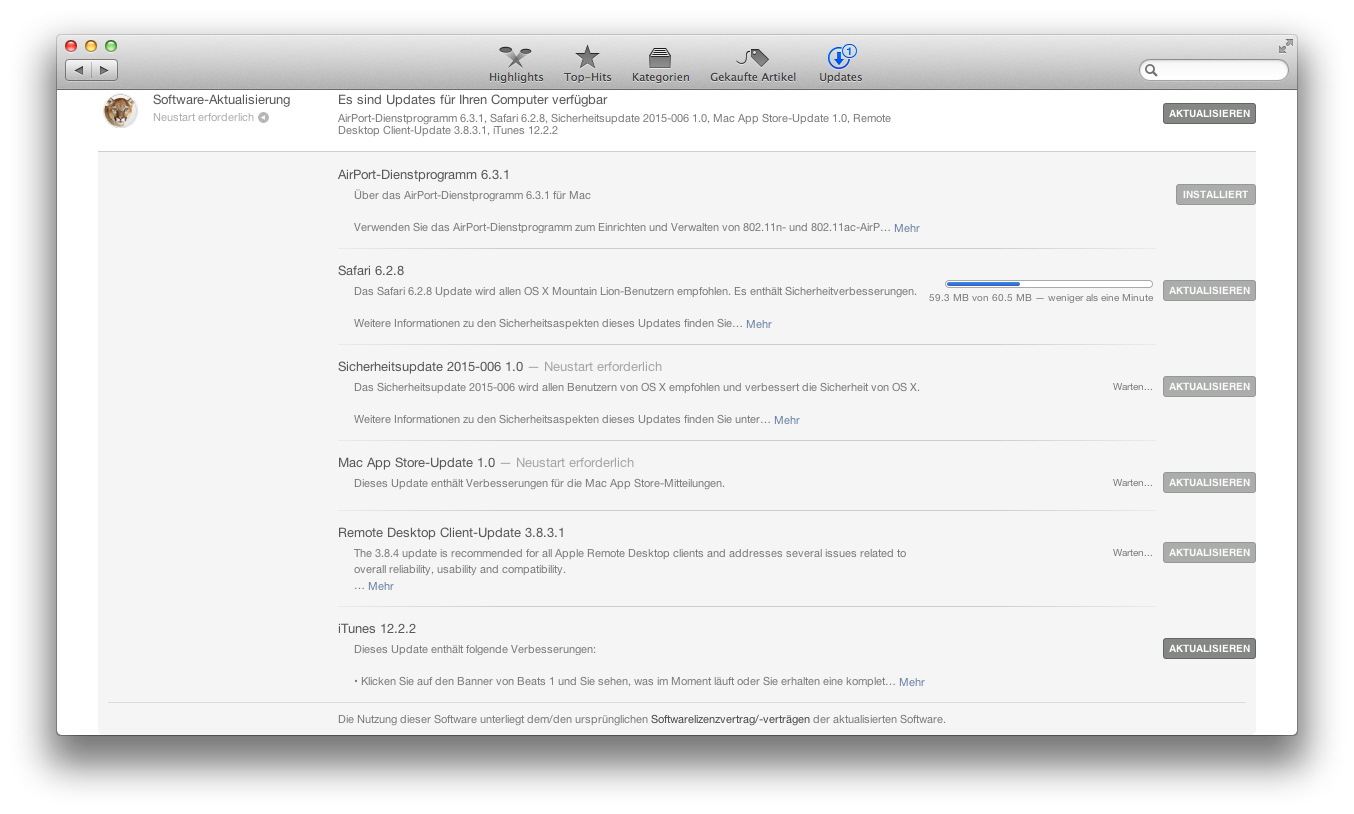The width and height of the screenshot is (1354, 814).
Task: Open the Softwarelizenzvertrag/-verträgen link
Action: point(730,719)
